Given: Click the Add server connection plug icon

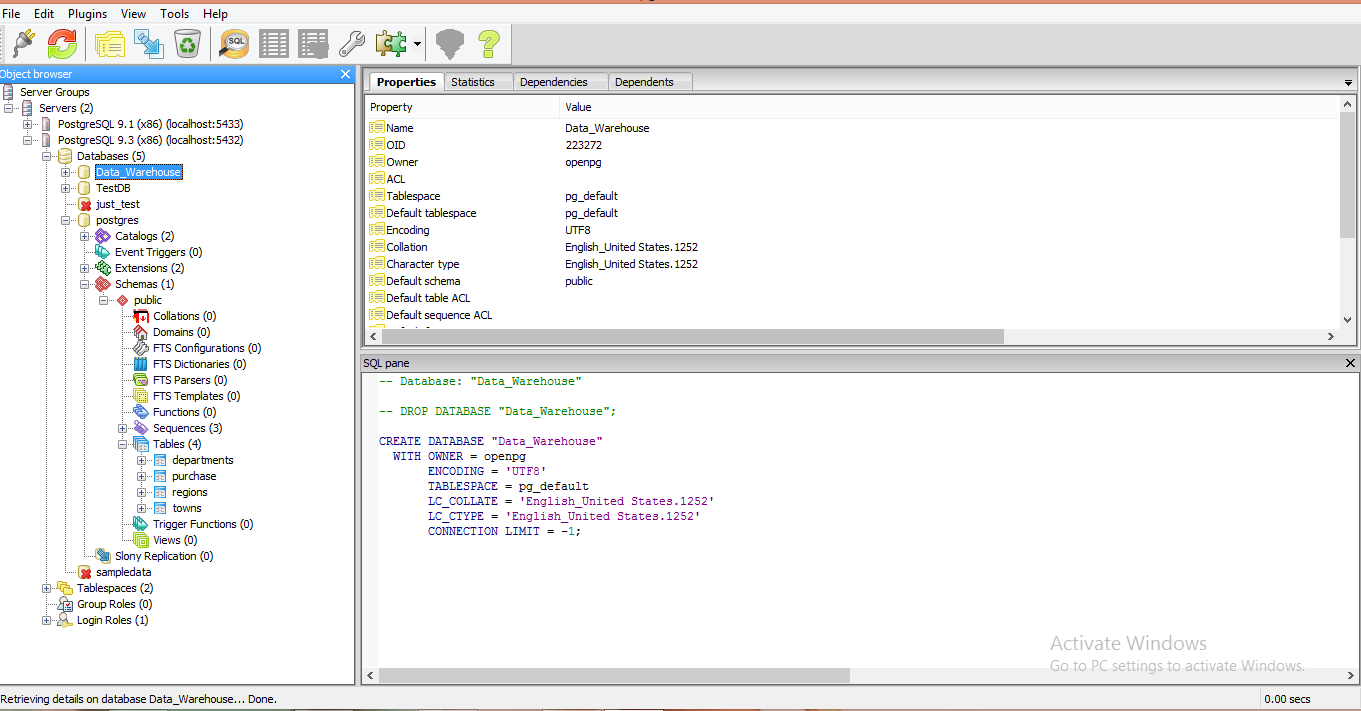Looking at the screenshot, I should [24, 43].
